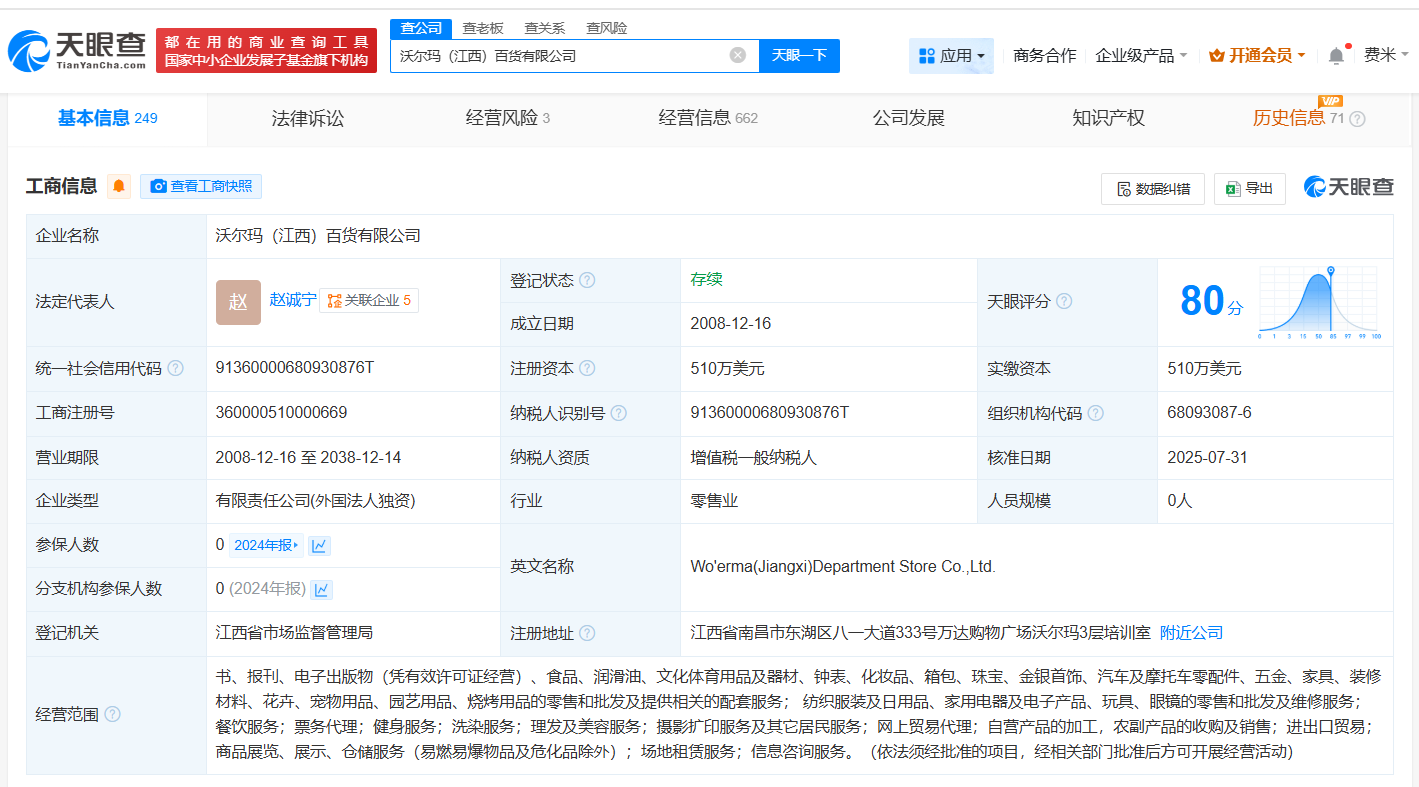Click the camera icon on 查看工商快照
The image size is (1419, 787).
point(159,187)
